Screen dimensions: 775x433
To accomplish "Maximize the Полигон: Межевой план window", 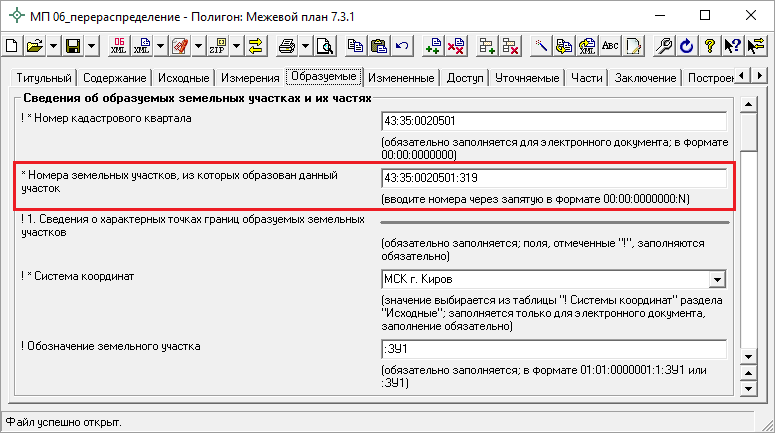I will click(705, 16).
